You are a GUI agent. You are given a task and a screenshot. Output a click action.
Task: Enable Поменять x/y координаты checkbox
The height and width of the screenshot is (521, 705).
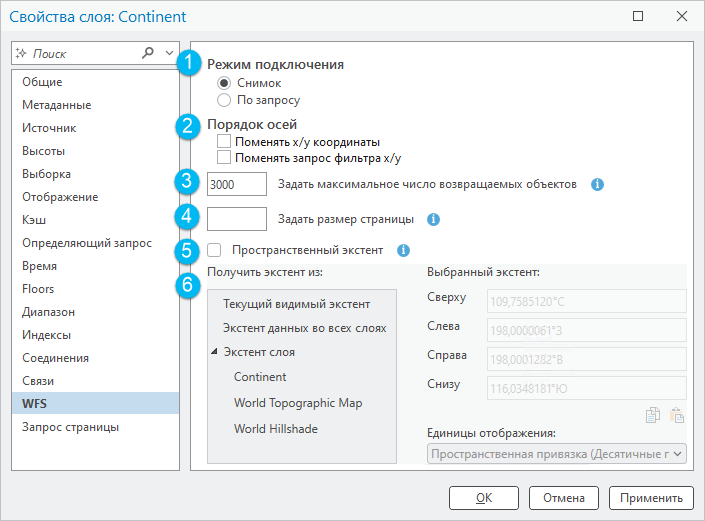[x=224, y=142]
